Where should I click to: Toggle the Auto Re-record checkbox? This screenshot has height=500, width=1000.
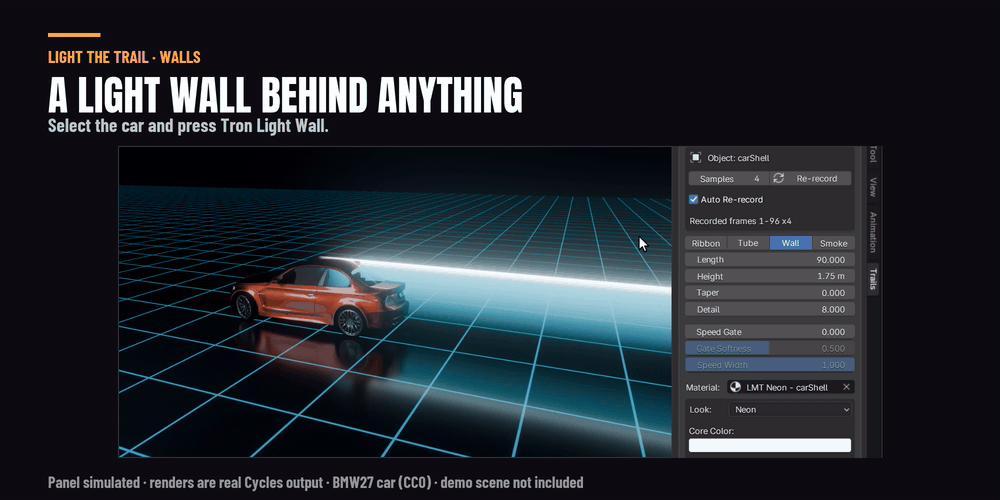pyautogui.click(x=694, y=200)
